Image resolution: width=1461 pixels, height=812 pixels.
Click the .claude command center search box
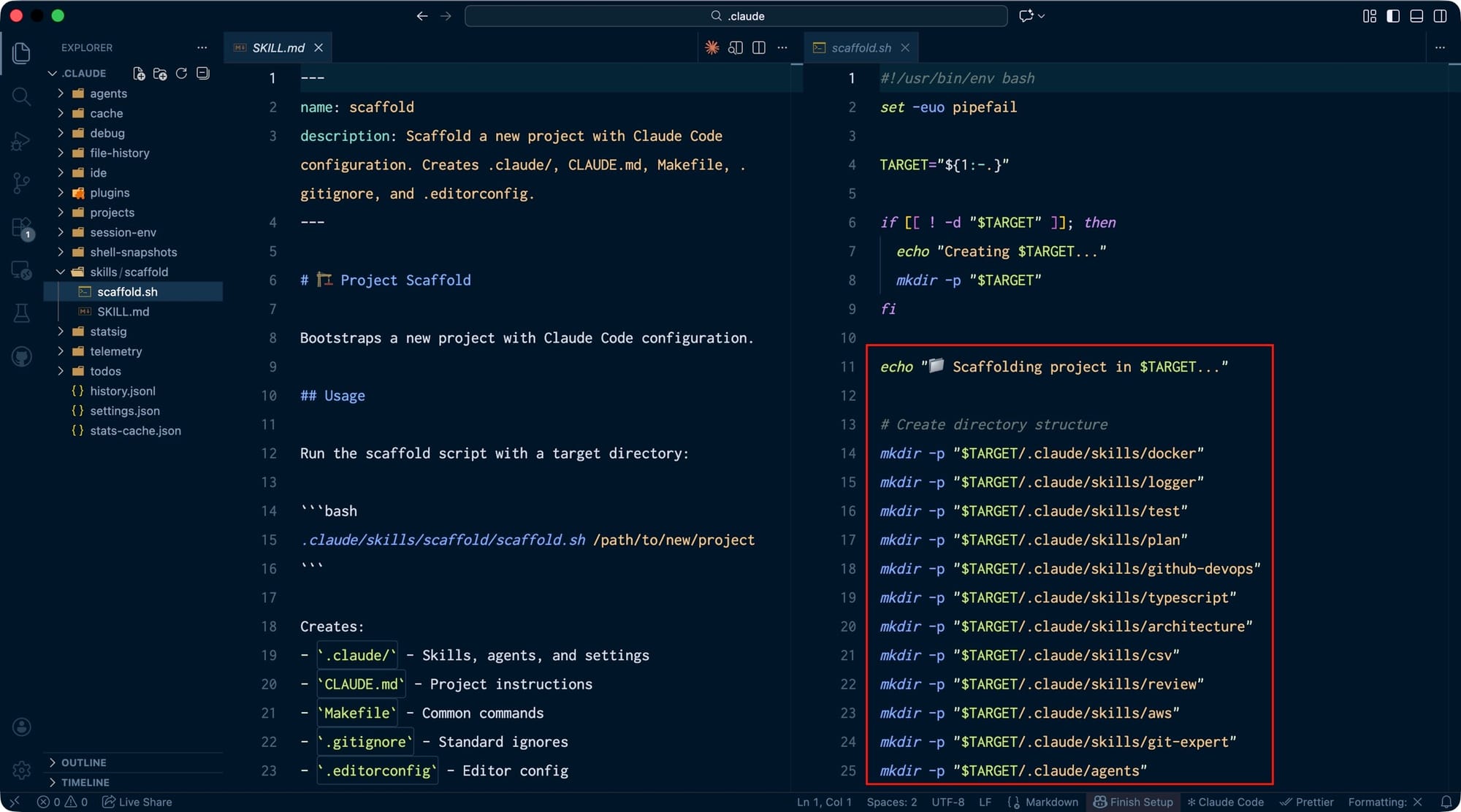(736, 16)
